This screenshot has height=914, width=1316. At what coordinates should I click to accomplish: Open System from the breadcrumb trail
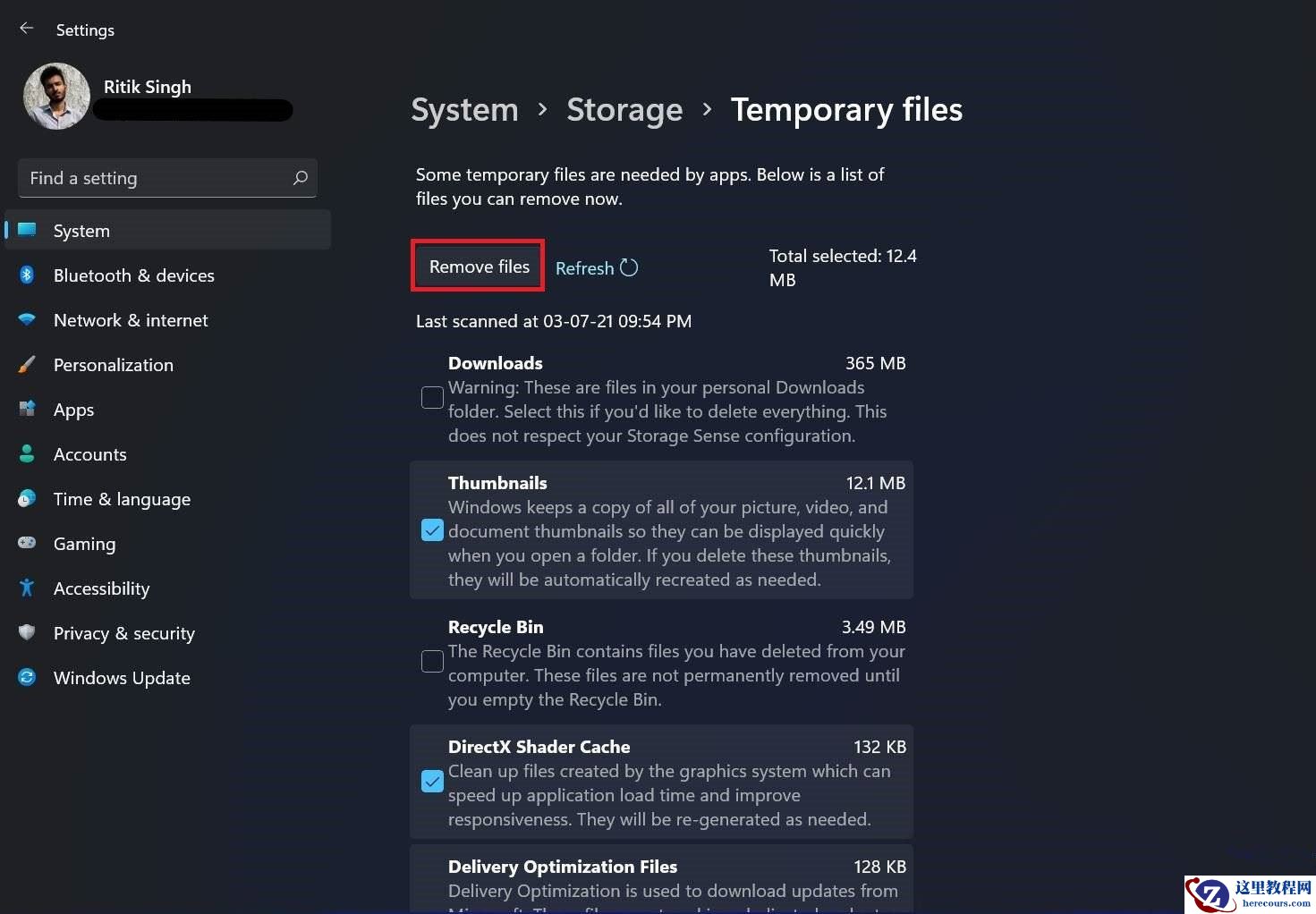tap(464, 109)
